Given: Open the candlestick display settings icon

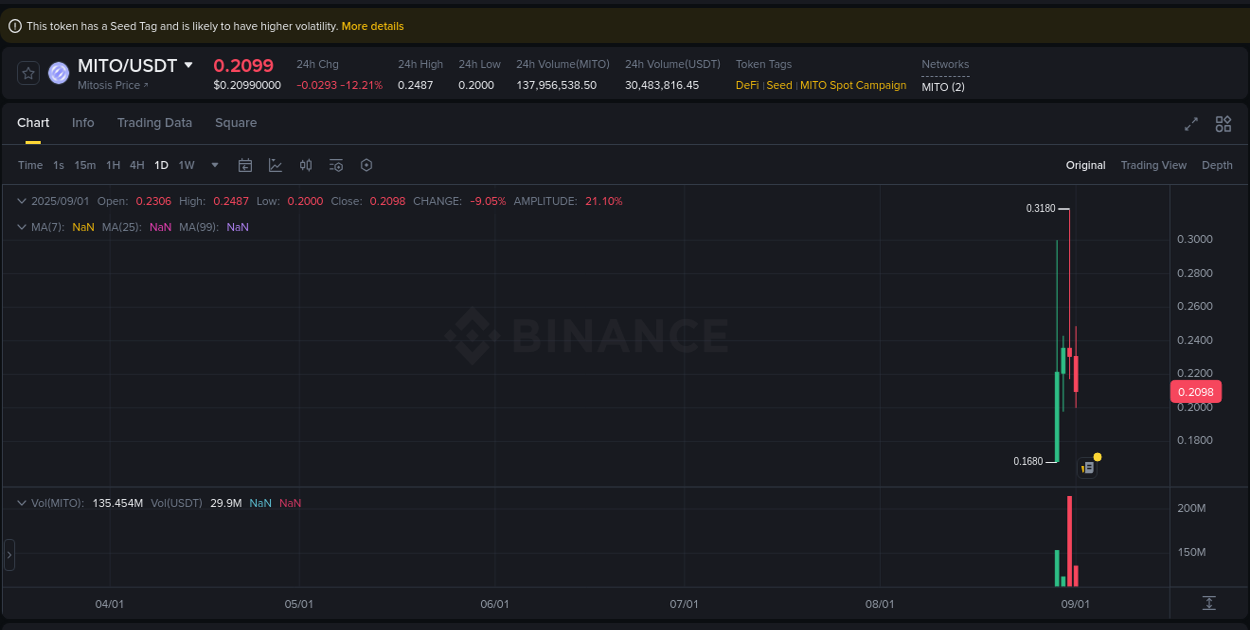Looking at the screenshot, I should (x=306, y=165).
